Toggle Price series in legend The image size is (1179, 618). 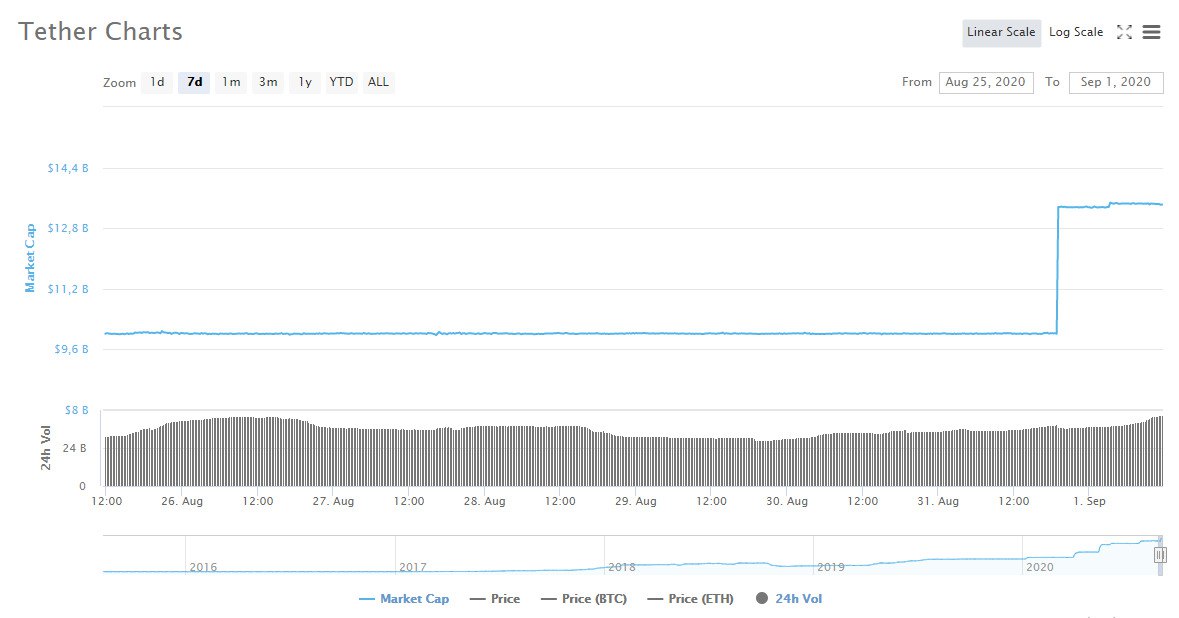(x=495, y=599)
